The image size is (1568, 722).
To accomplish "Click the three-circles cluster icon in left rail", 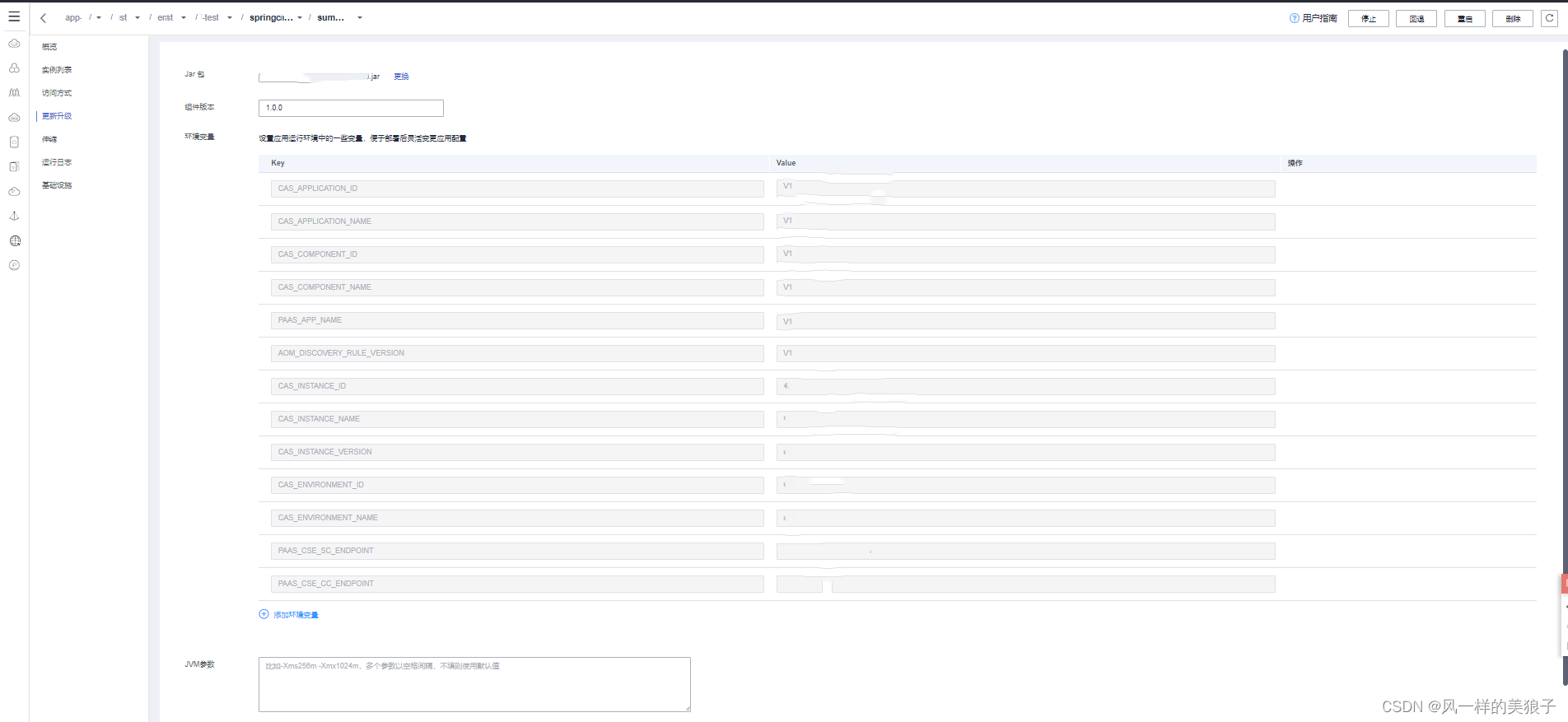I will 14,68.
